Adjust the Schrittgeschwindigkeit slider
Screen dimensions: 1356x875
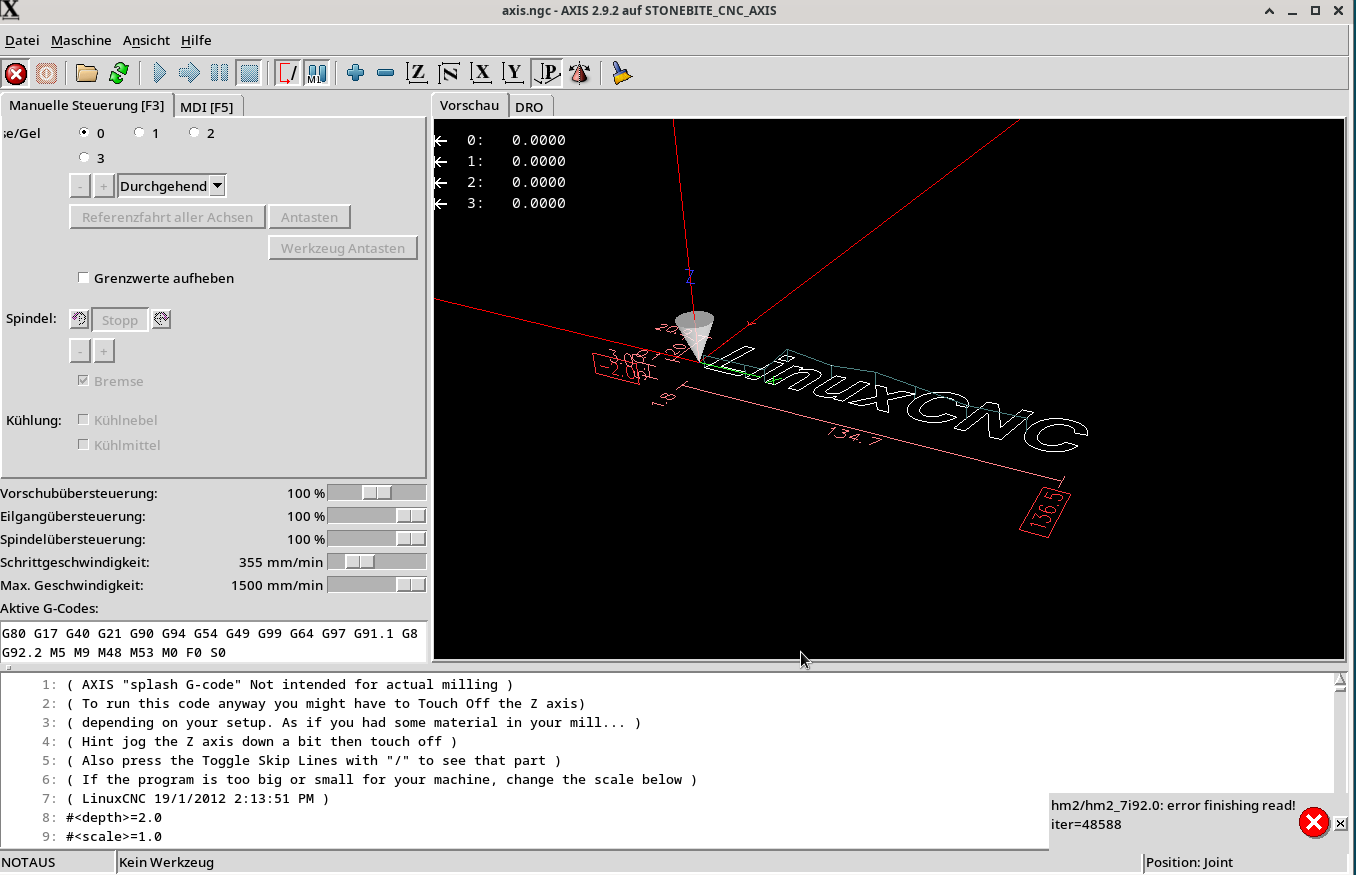pos(377,562)
